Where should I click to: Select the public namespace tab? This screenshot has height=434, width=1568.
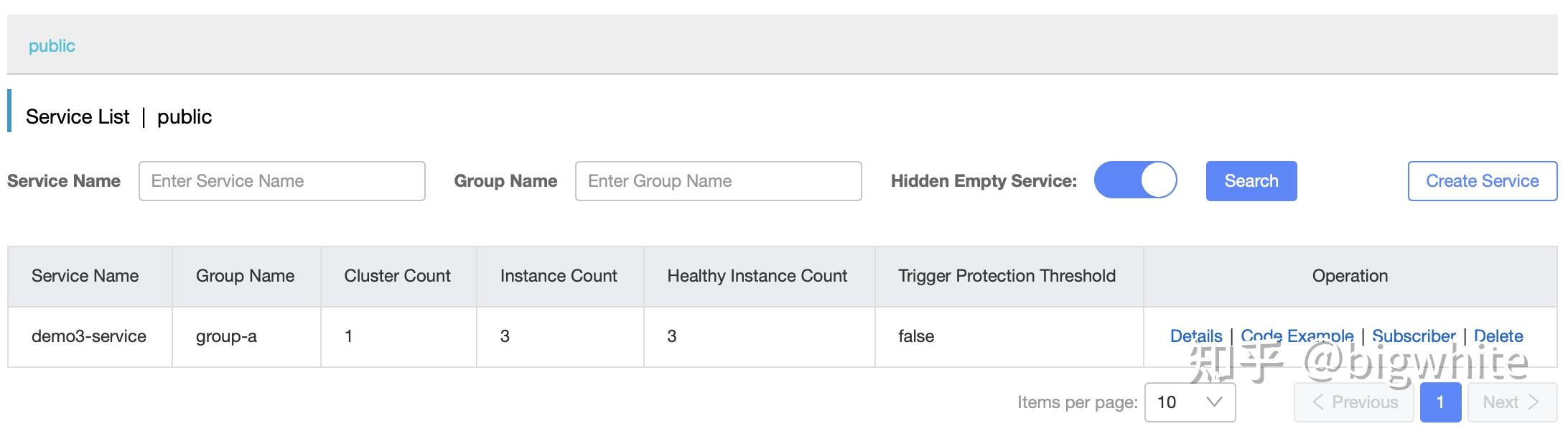coord(52,46)
